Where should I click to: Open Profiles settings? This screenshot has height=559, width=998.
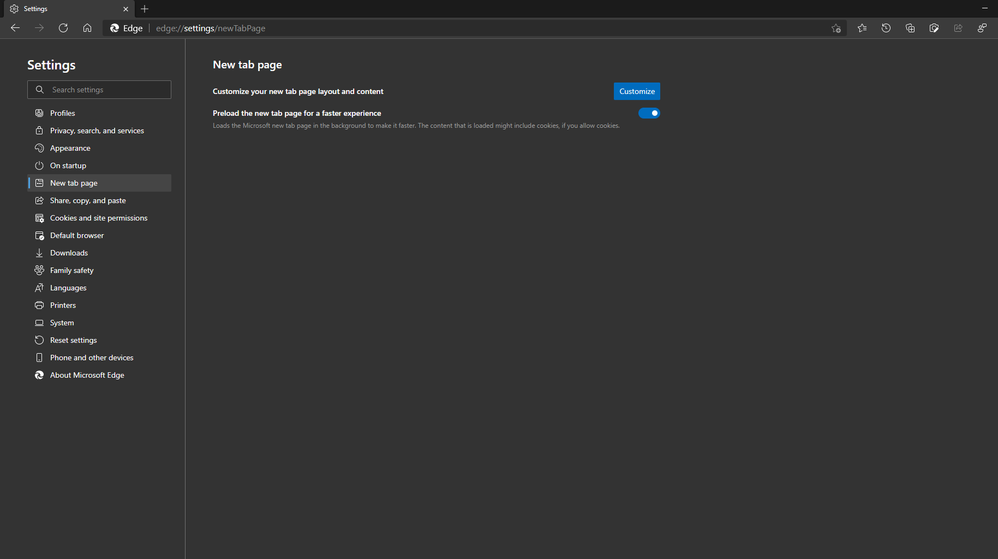point(99,113)
